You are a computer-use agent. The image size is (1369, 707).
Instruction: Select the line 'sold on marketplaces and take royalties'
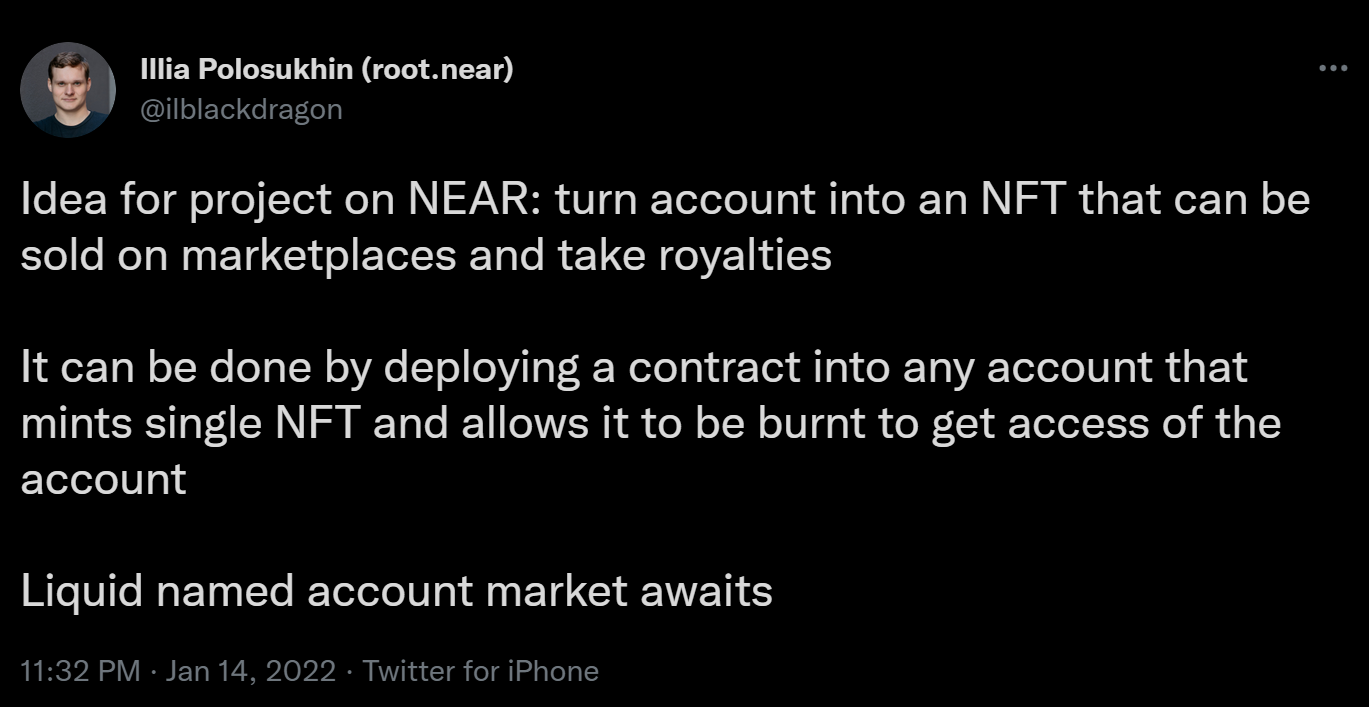(426, 256)
